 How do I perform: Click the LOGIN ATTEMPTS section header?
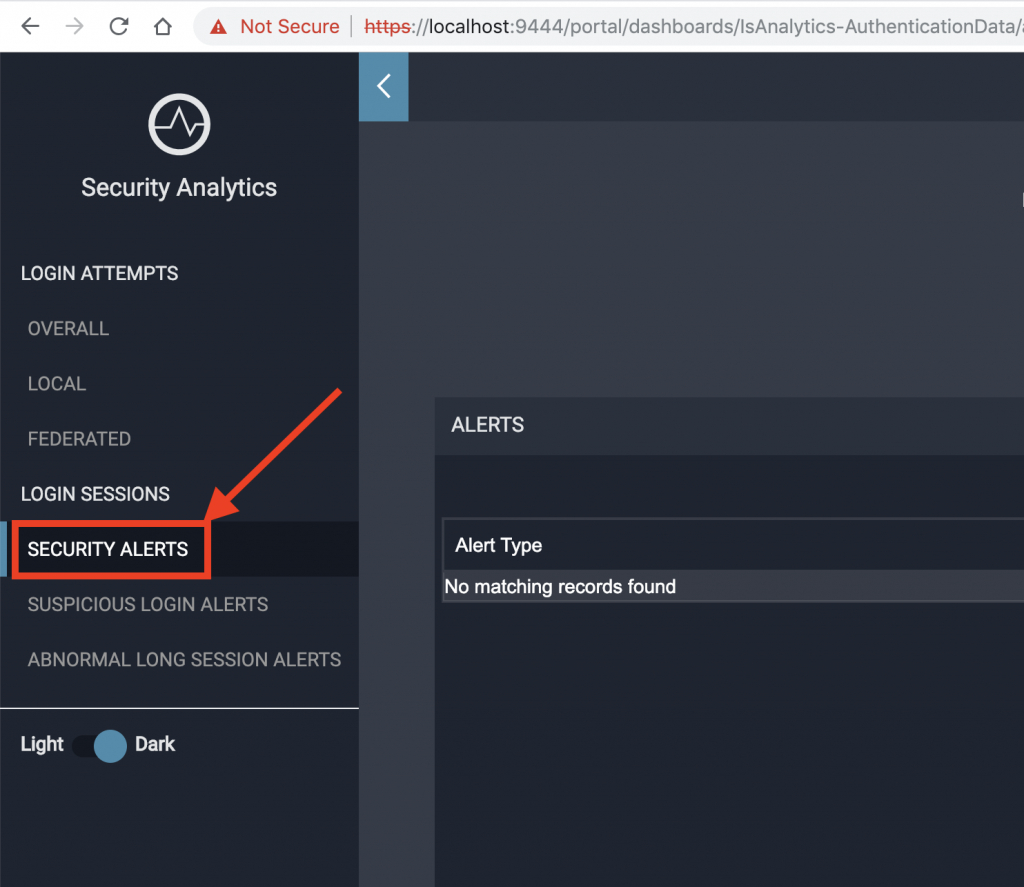tap(99, 274)
